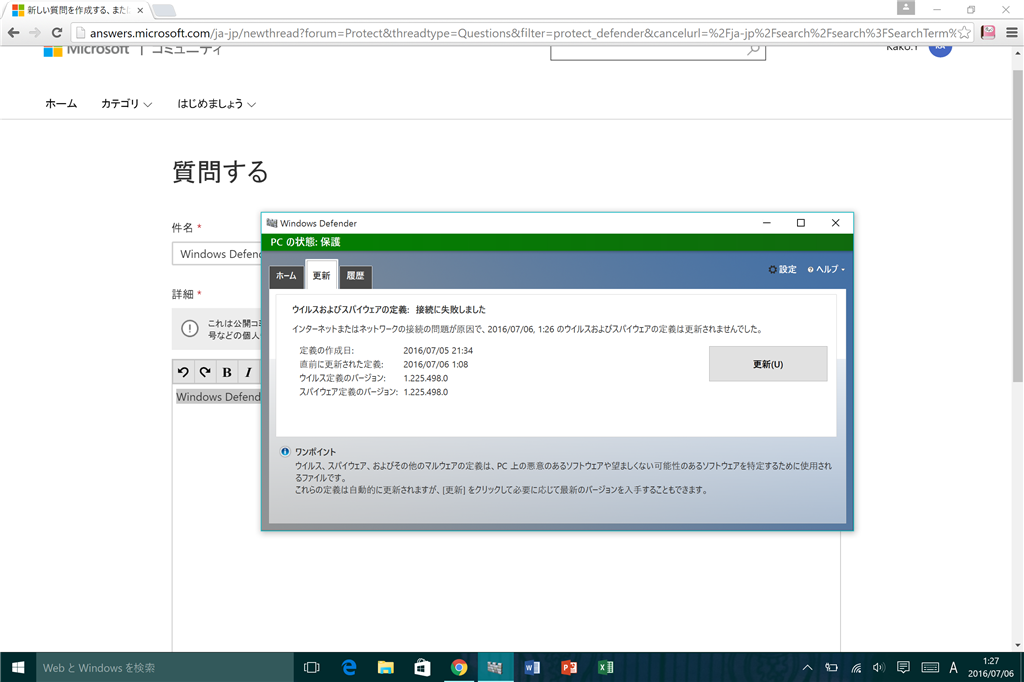Image resolution: width=1024 pixels, height=682 pixels.
Task: Click the Wi-Fi network tray icon
Action: click(856, 668)
